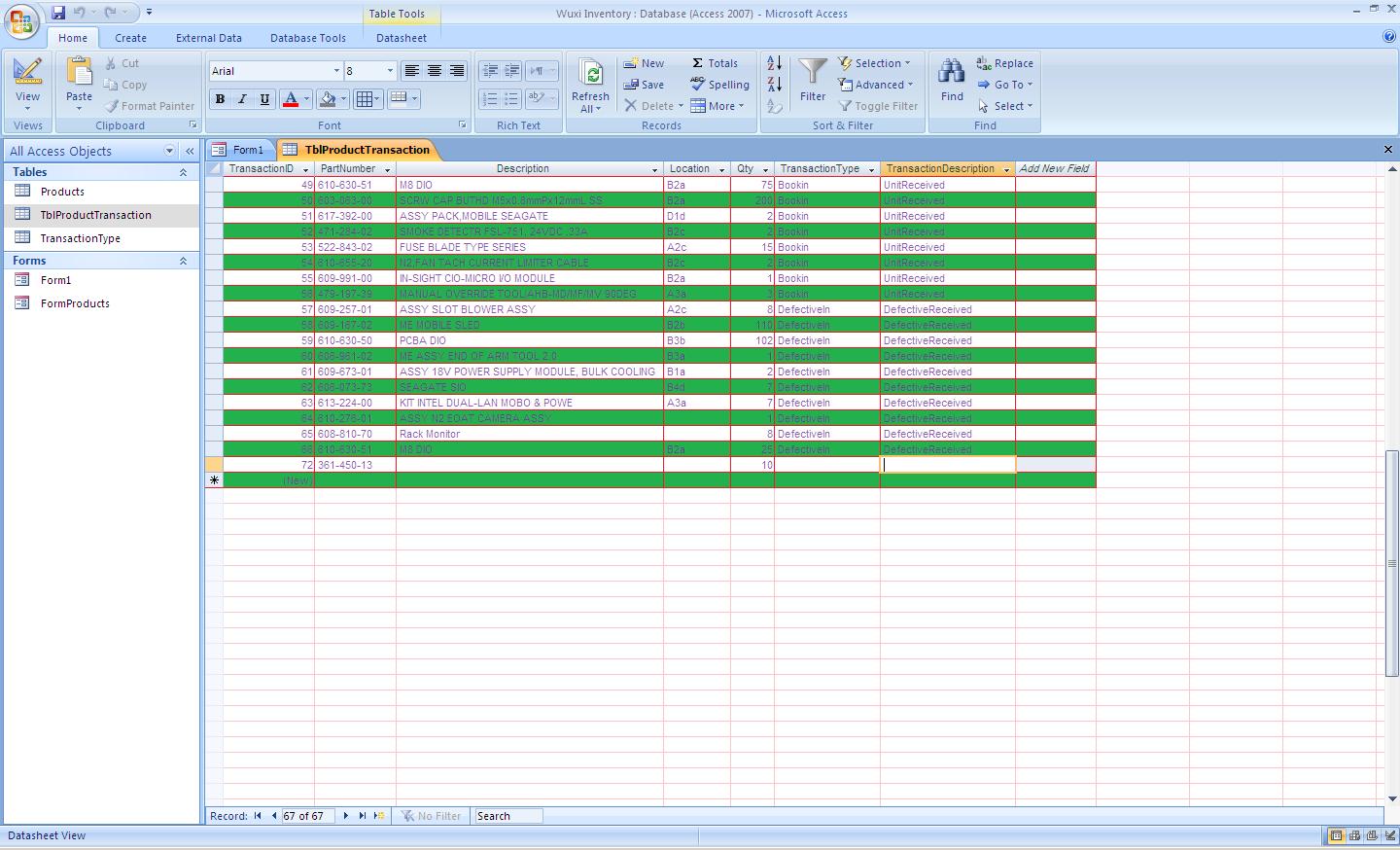Switch to External Data tab
The height and width of the screenshot is (850, 1400).
[x=208, y=38]
